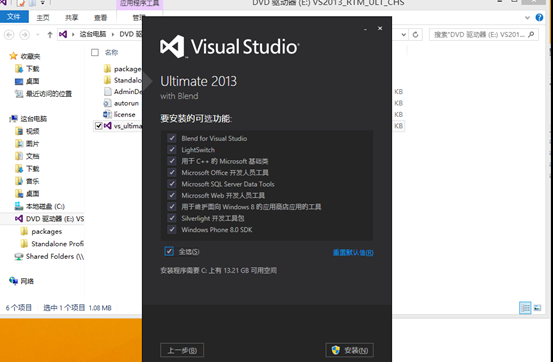Close the Visual Studio installer dialog
This screenshot has height=362, width=553.
tap(380, 28)
